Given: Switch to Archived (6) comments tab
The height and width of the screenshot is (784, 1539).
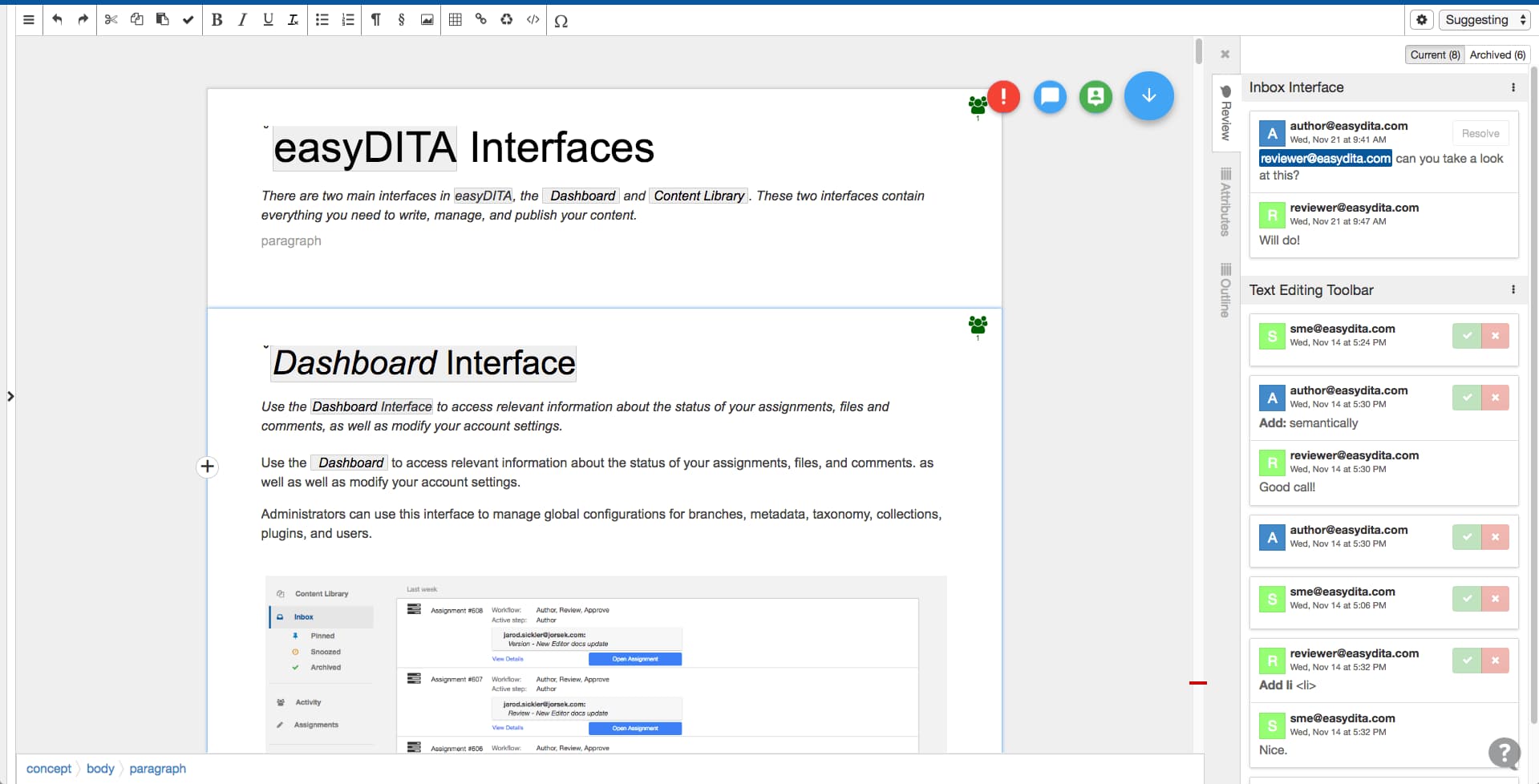Looking at the screenshot, I should (x=1497, y=55).
